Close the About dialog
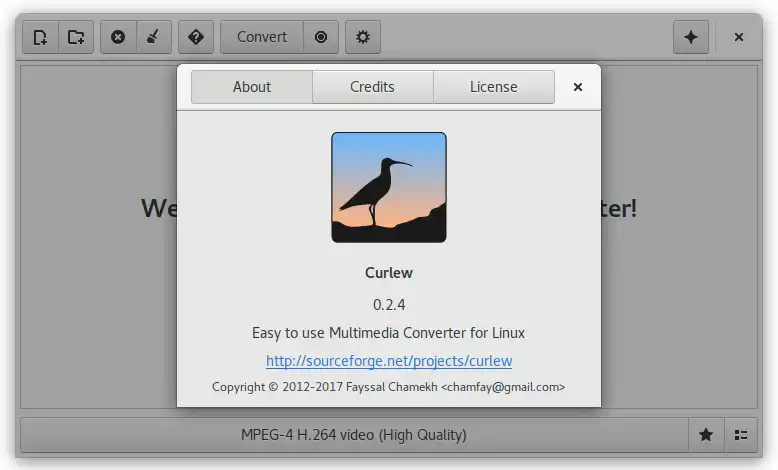 [578, 87]
